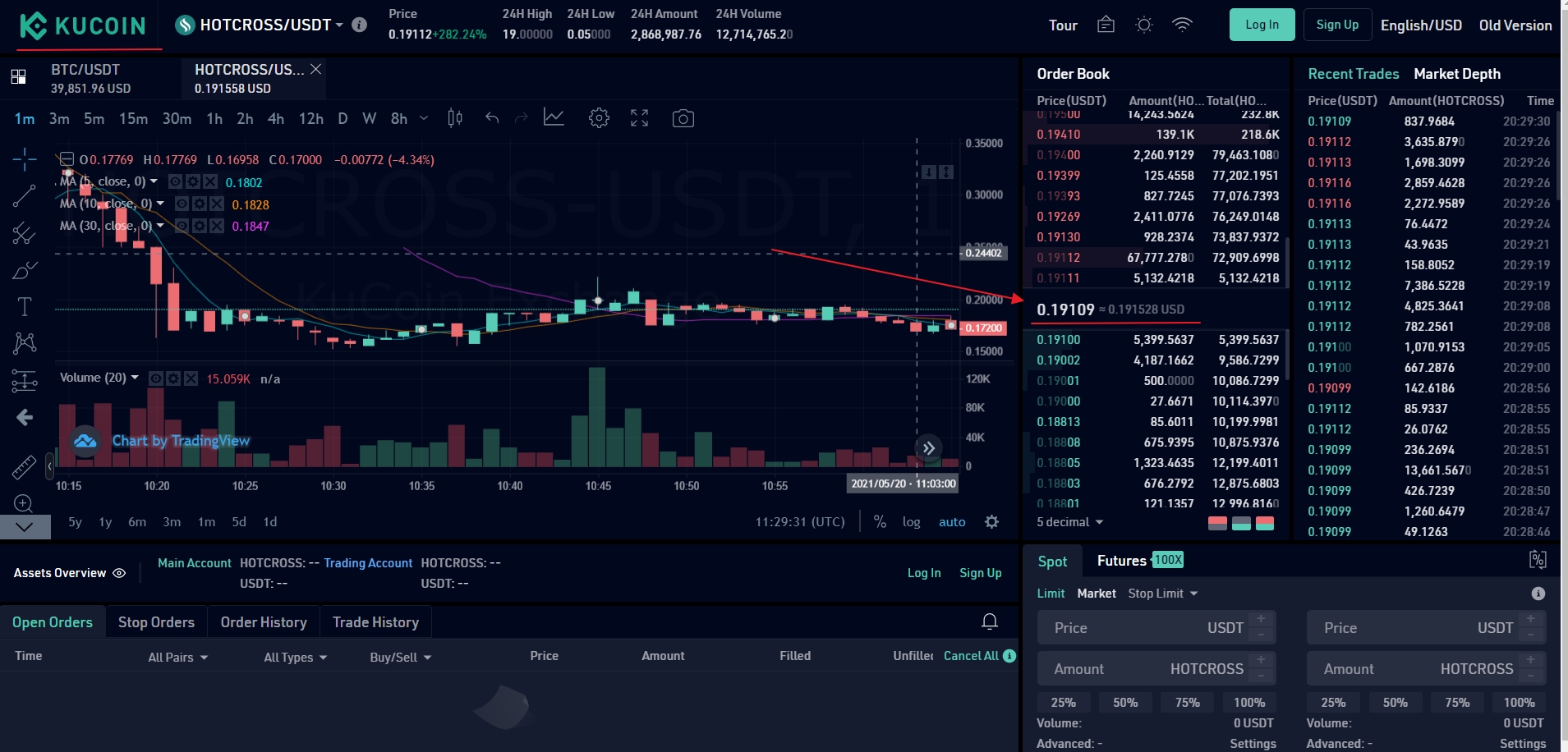Jump to latest bar with double arrow
Viewport: 1568px width, 752px height.
928,447
